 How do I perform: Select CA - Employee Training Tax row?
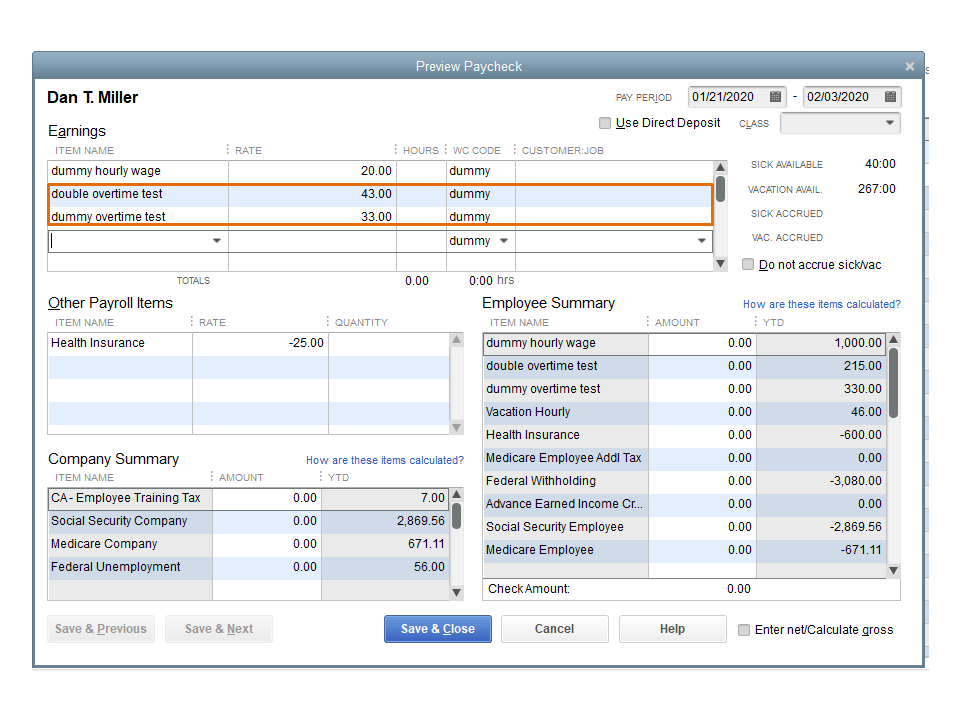248,498
